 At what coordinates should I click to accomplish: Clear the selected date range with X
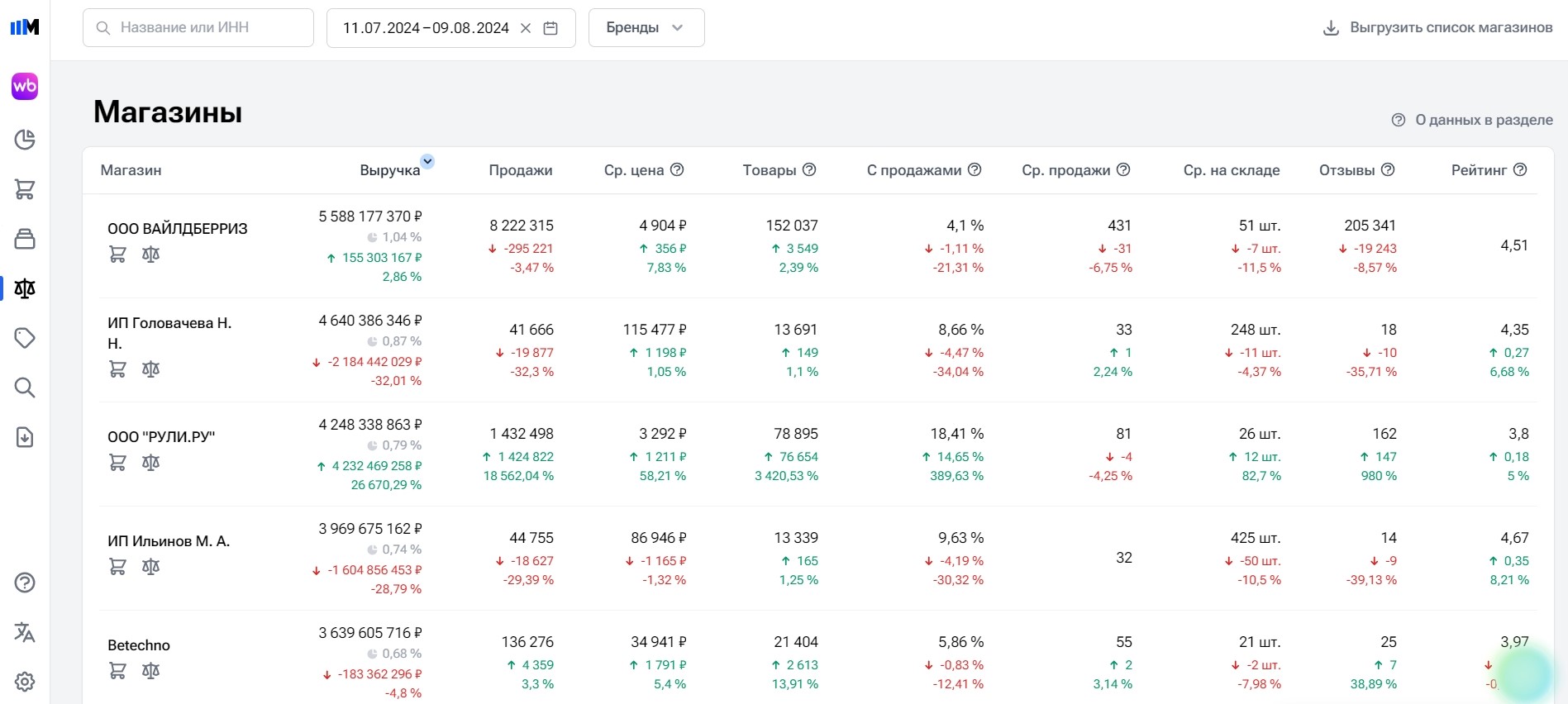526,28
